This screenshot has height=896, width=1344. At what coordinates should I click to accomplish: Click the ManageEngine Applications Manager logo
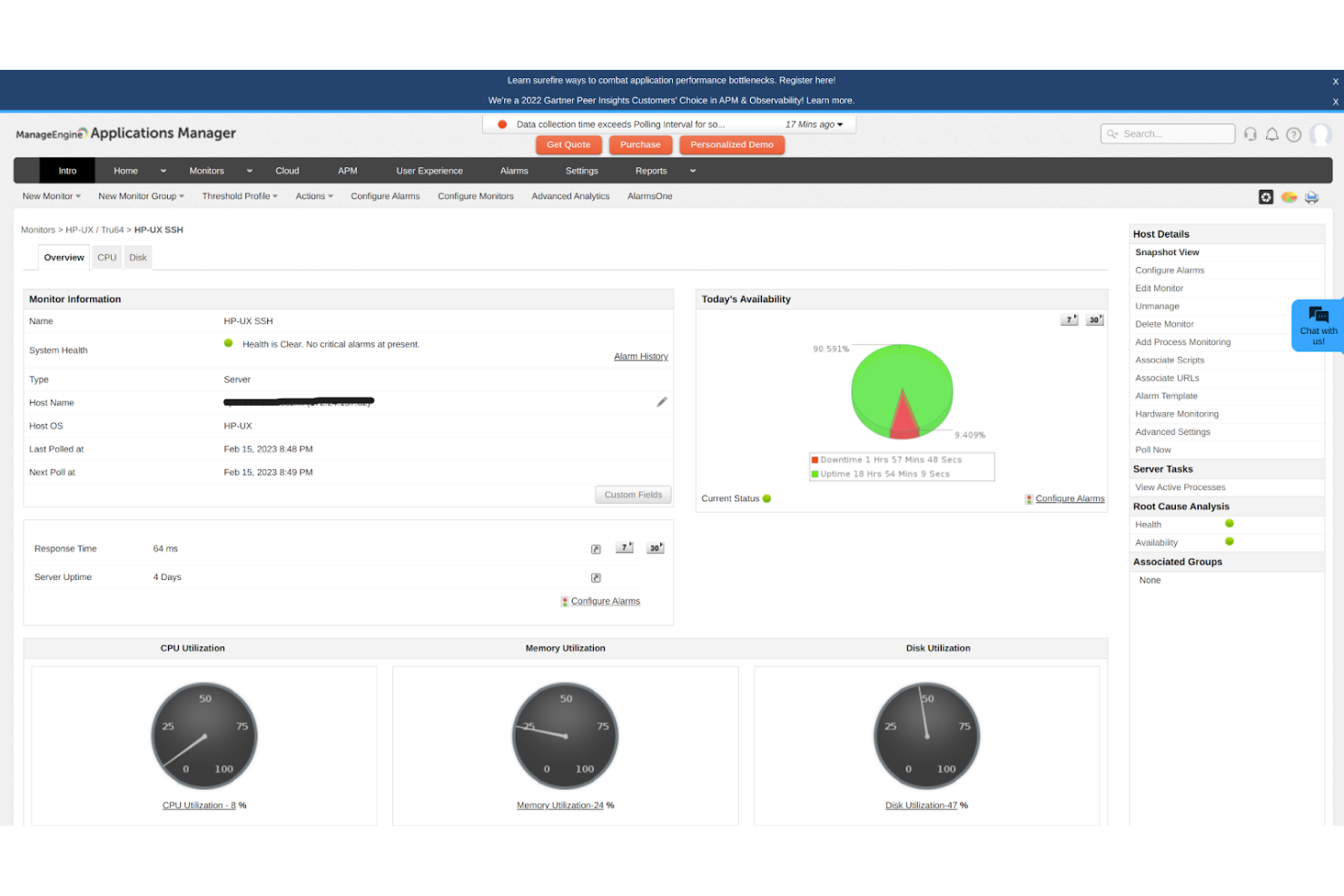click(124, 133)
